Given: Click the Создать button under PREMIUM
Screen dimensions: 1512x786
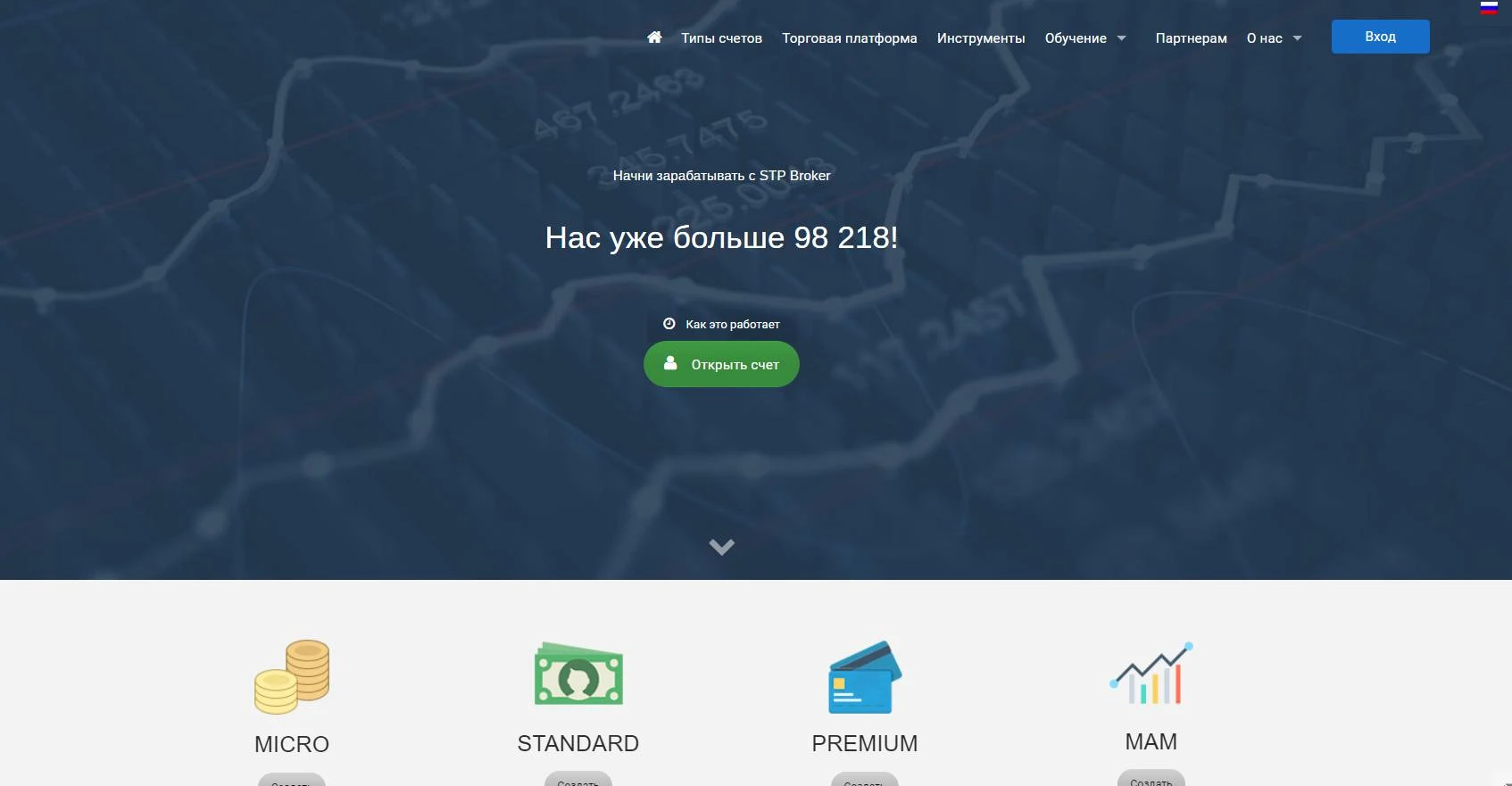Looking at the screenshot, I should click(x=865, y=779).
